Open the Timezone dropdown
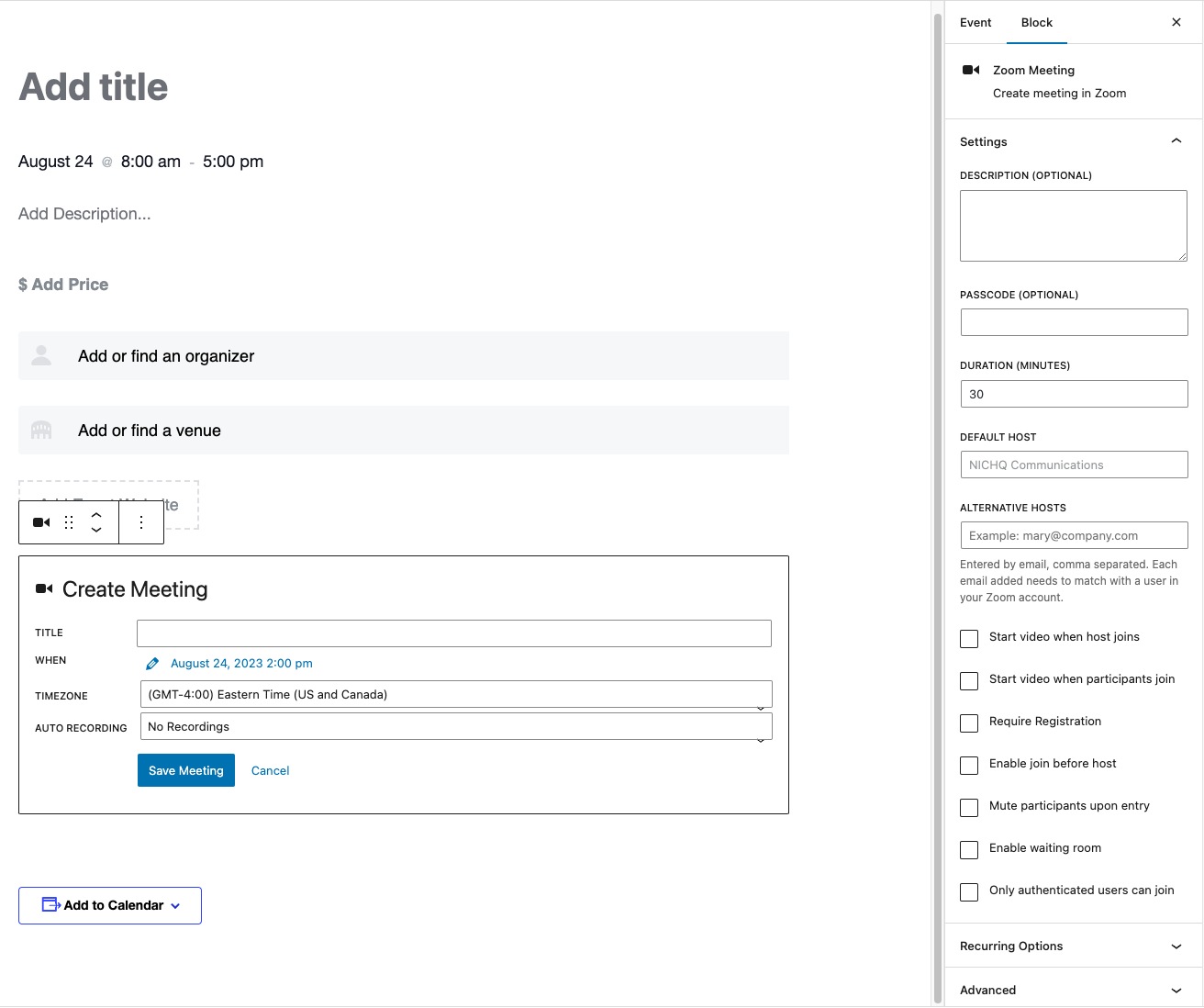The image size is (1204, 1008). (x=455, y=695)
